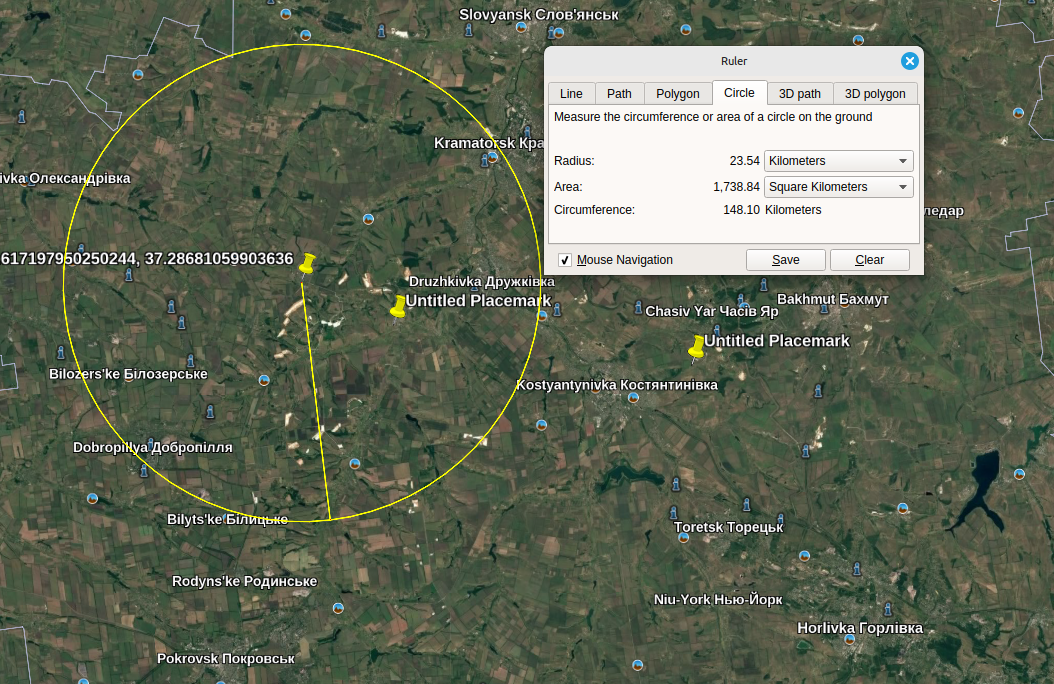The height and width of the screenshot is (684, 1054).
Task: Click the Kramatorsk city label on map
Action: [x=488, y=142]
